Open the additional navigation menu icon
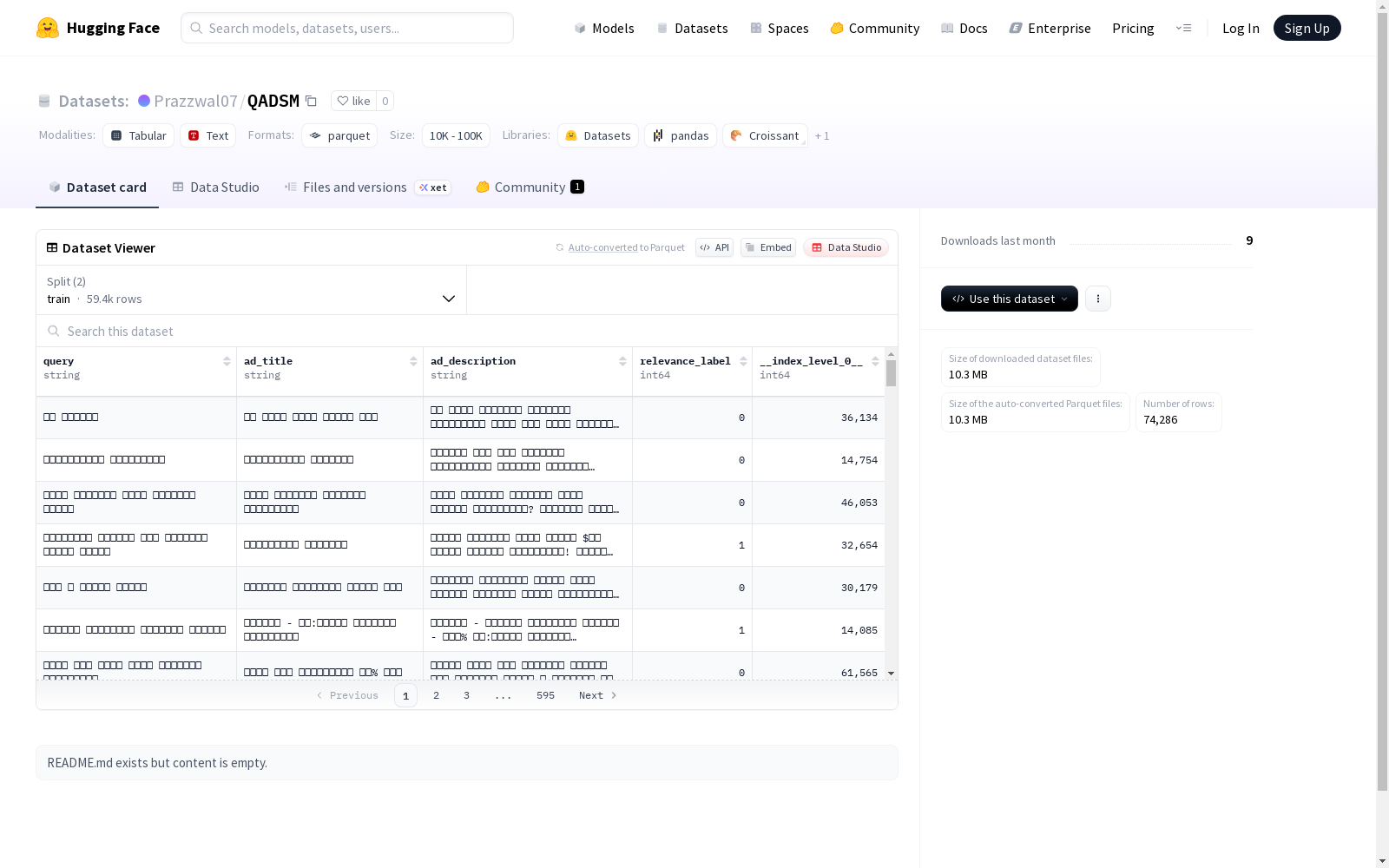Screen dimensions: 1389x868 pyautogui.click(x=1183, y=28)
